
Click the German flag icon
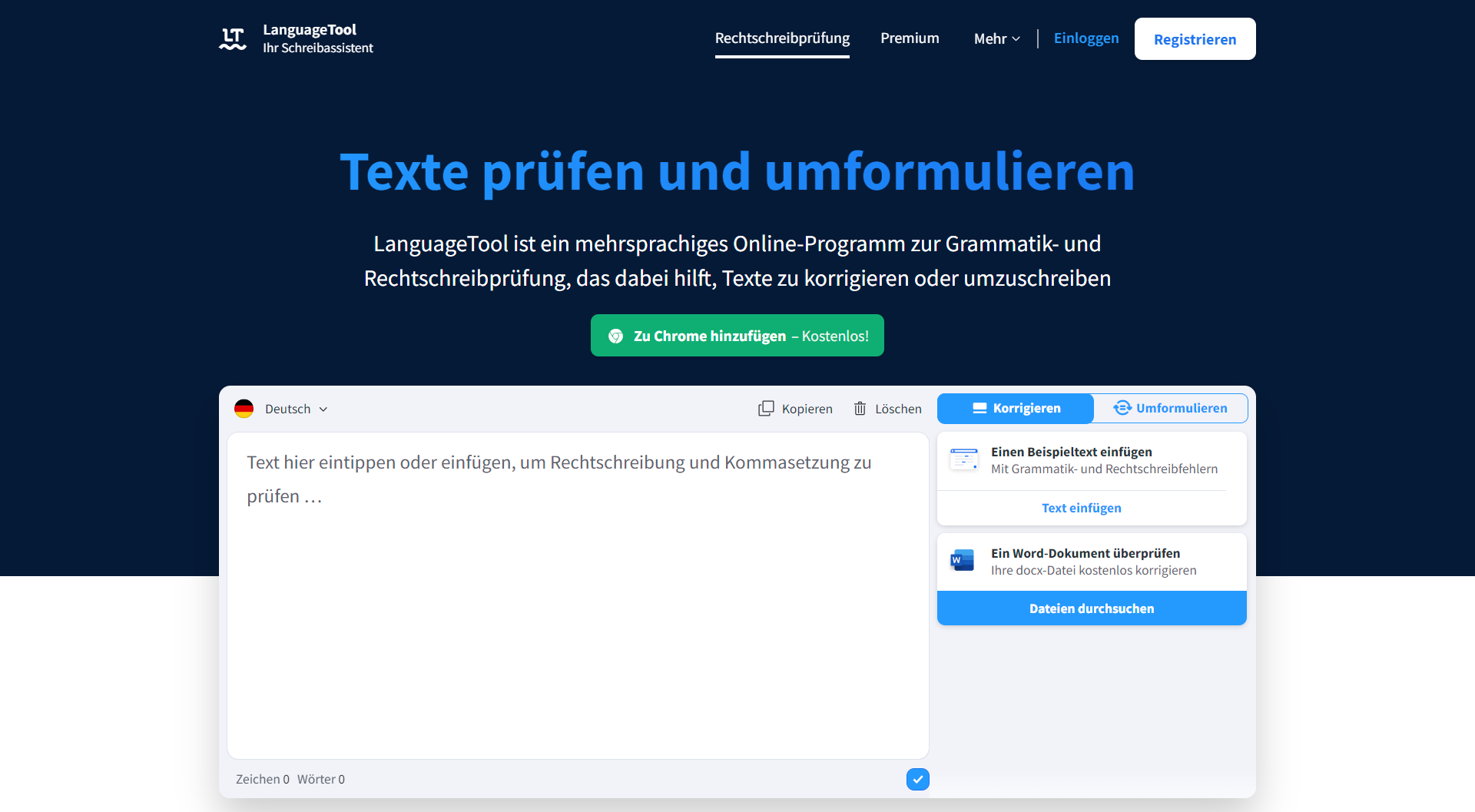(244, 408)
